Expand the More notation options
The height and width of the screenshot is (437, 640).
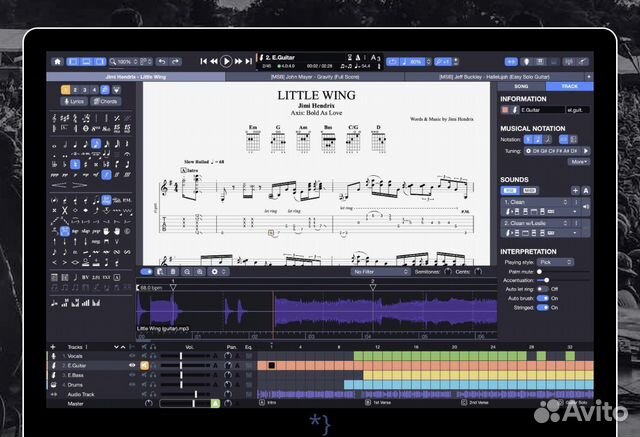point(579,162)
